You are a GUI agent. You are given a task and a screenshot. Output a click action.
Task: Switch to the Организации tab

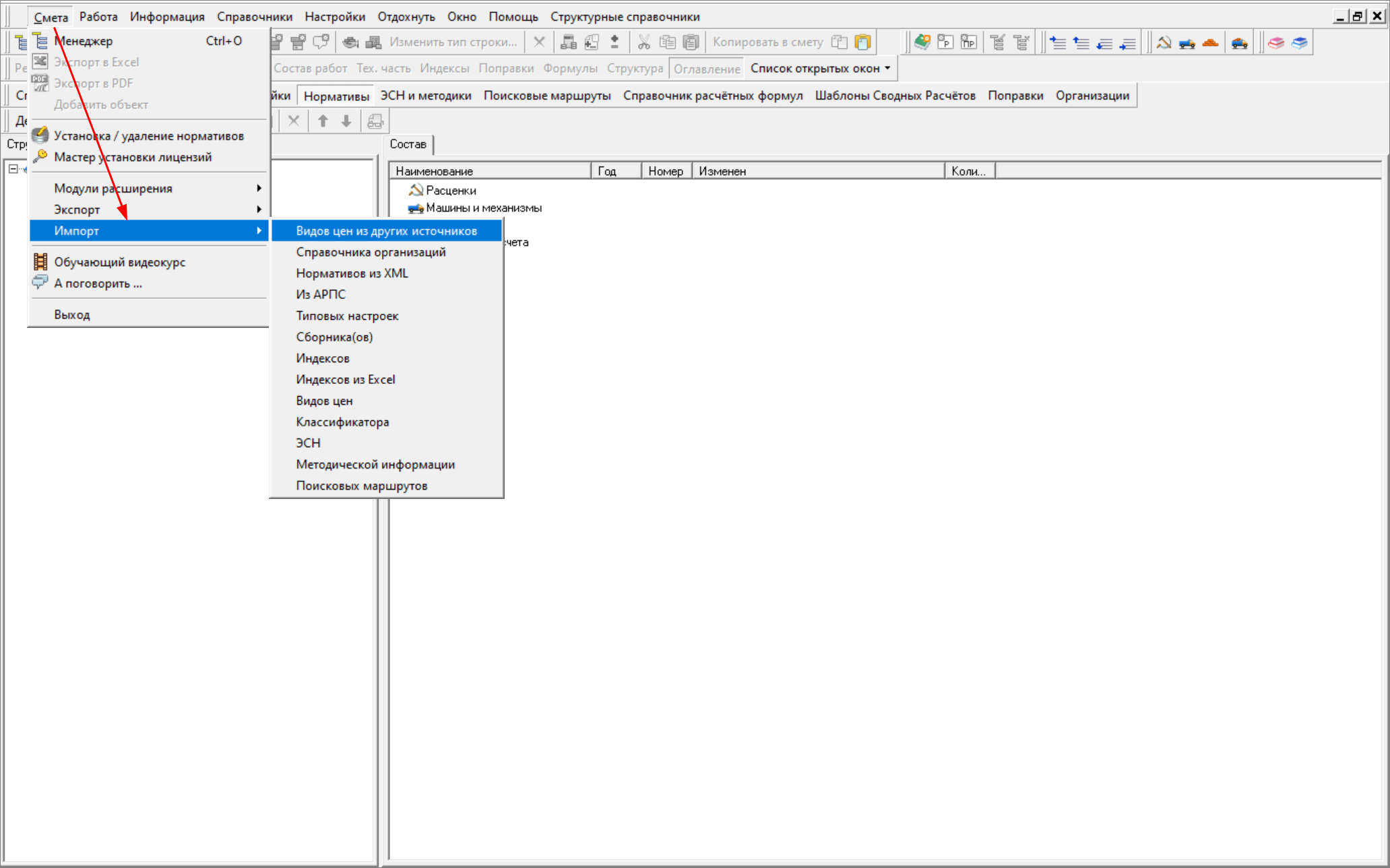pos(1092,96)
